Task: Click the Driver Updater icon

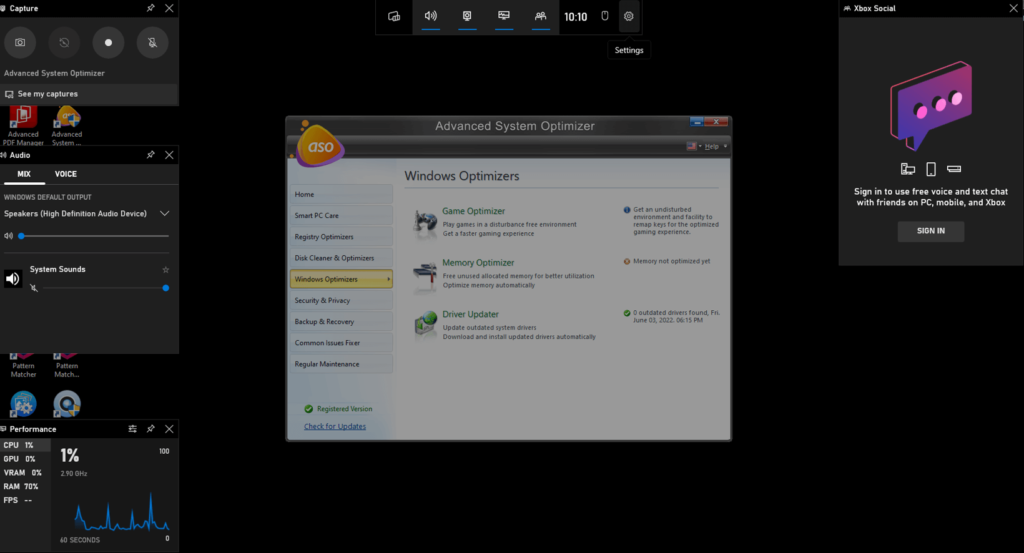Action: (x=425, y=324)
